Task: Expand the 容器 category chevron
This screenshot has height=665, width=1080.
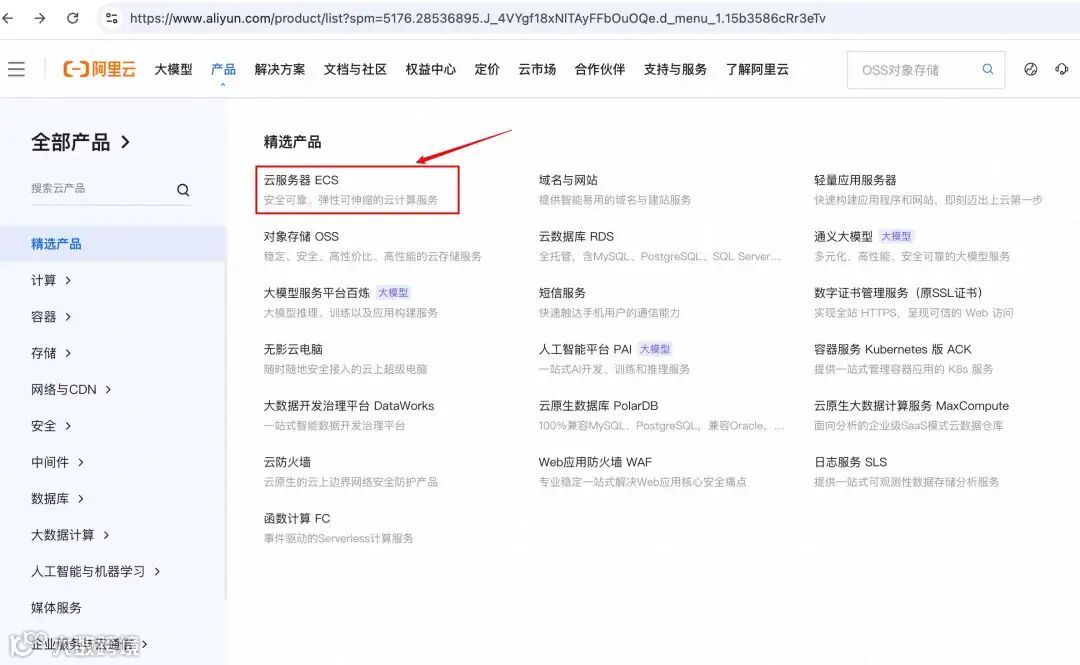Action: (68, 316)
